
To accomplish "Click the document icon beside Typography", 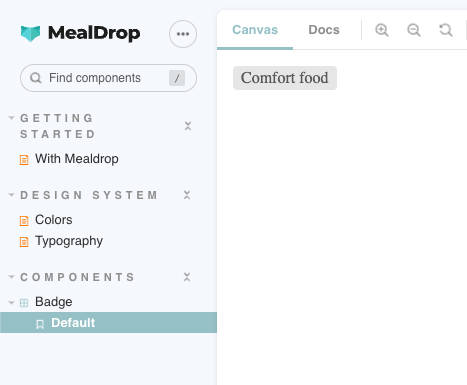I will (x=24, y=242).
